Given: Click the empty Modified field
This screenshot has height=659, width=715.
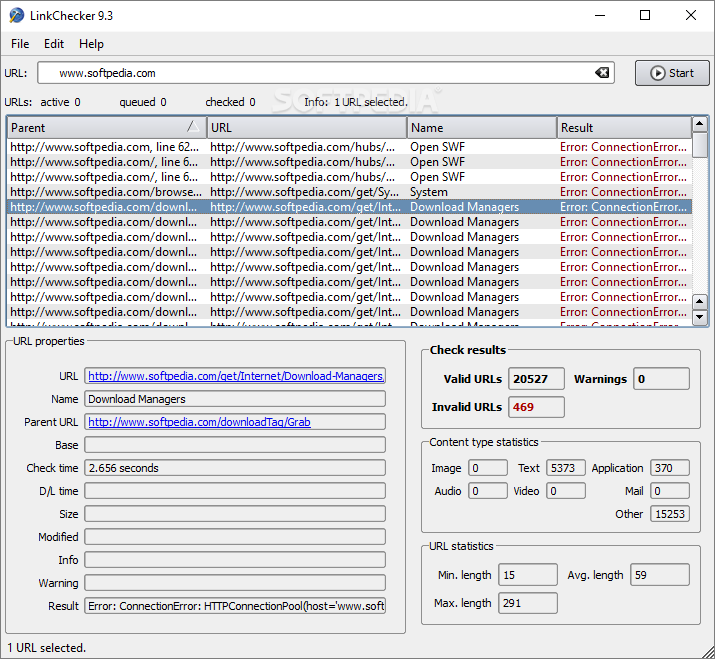Looking at the screenshot, I should point(235,537).
